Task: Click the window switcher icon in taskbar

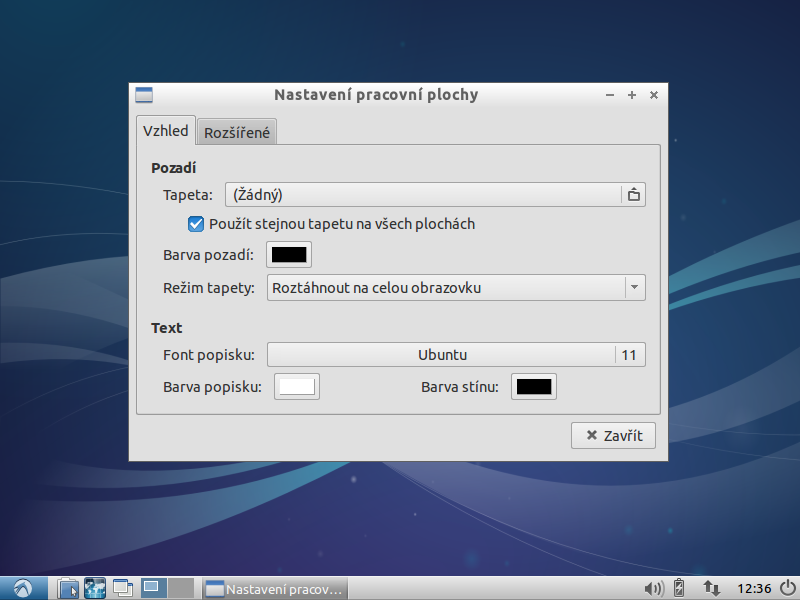Action: click(x=122, y=588)
